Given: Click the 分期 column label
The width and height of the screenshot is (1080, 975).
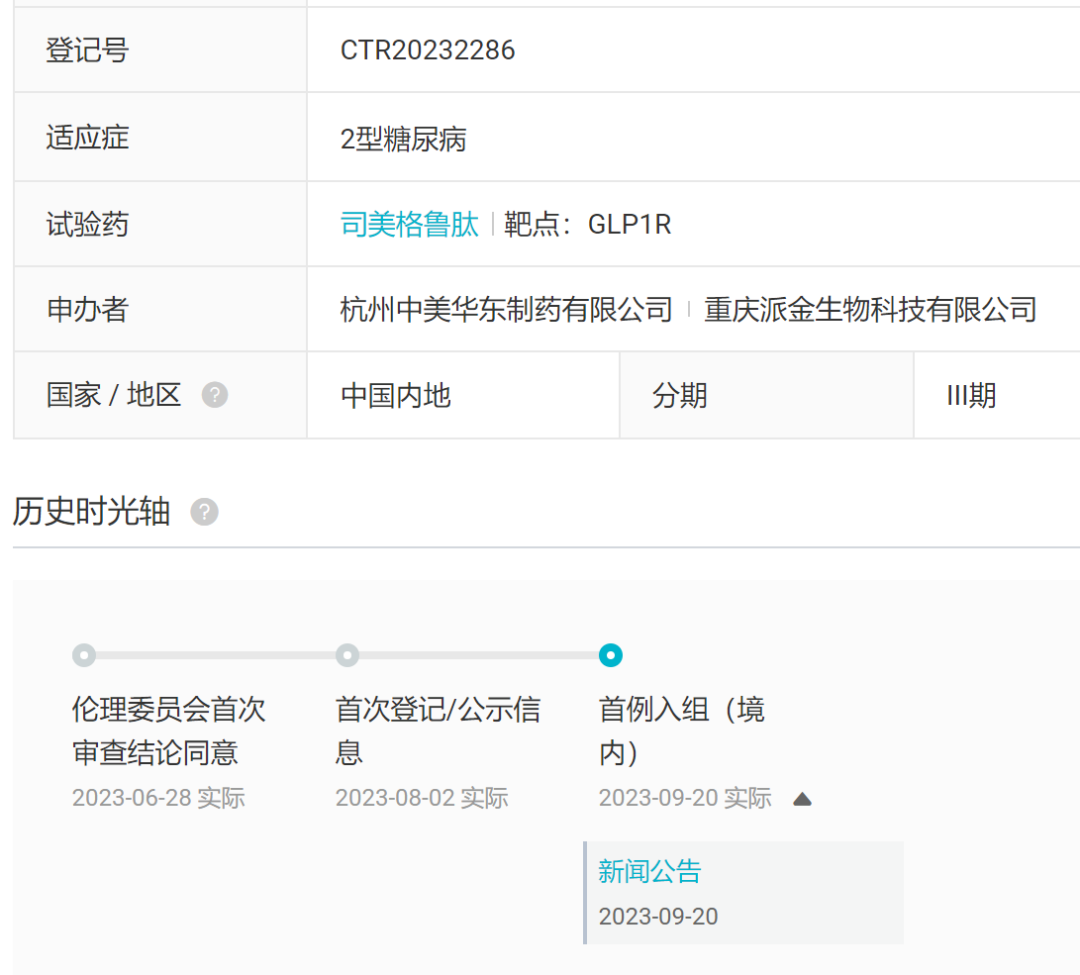Looking at the screenshot, I should [x=679, y=396].
